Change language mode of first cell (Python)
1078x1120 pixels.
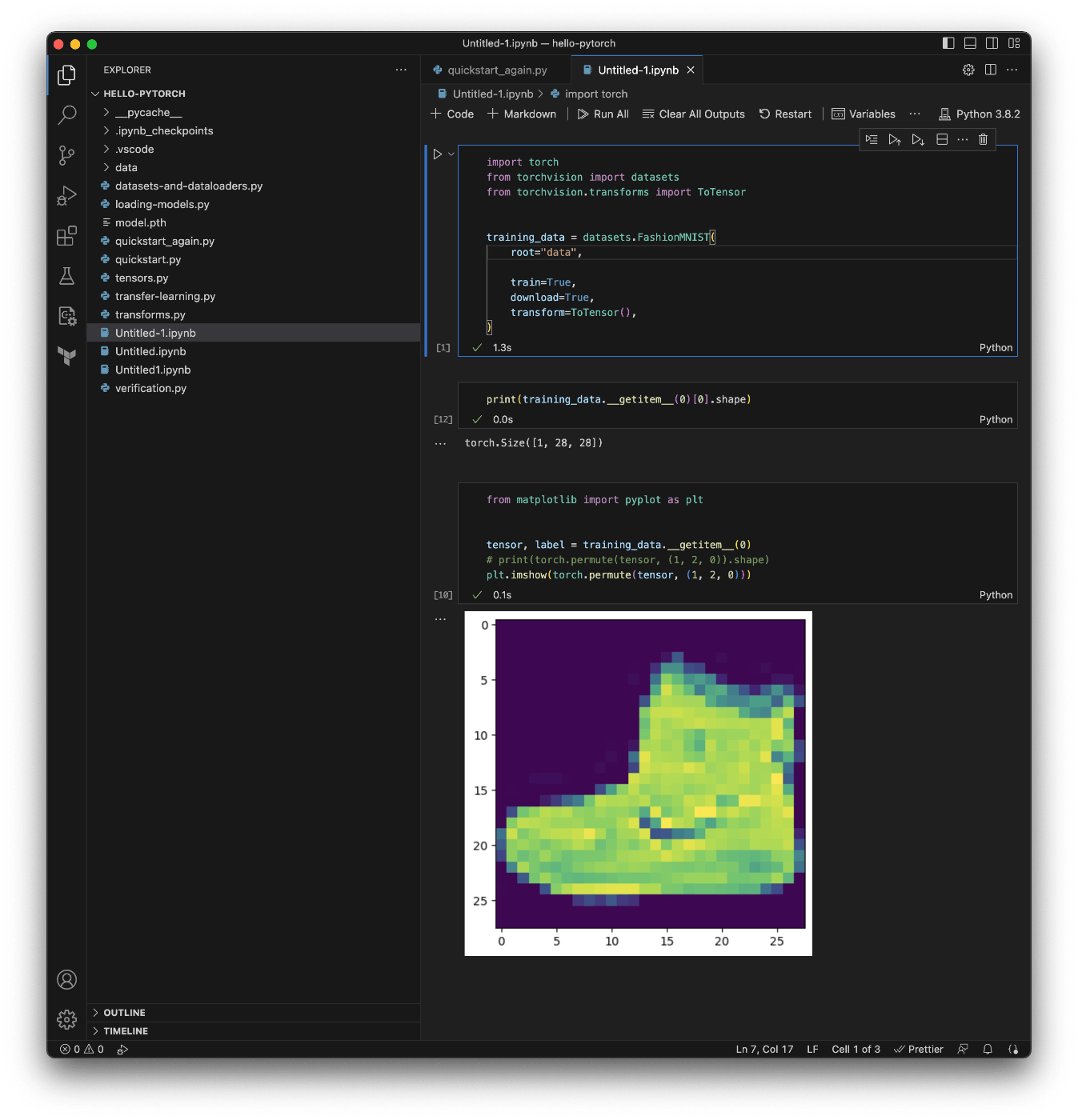(x=996, y=348)
